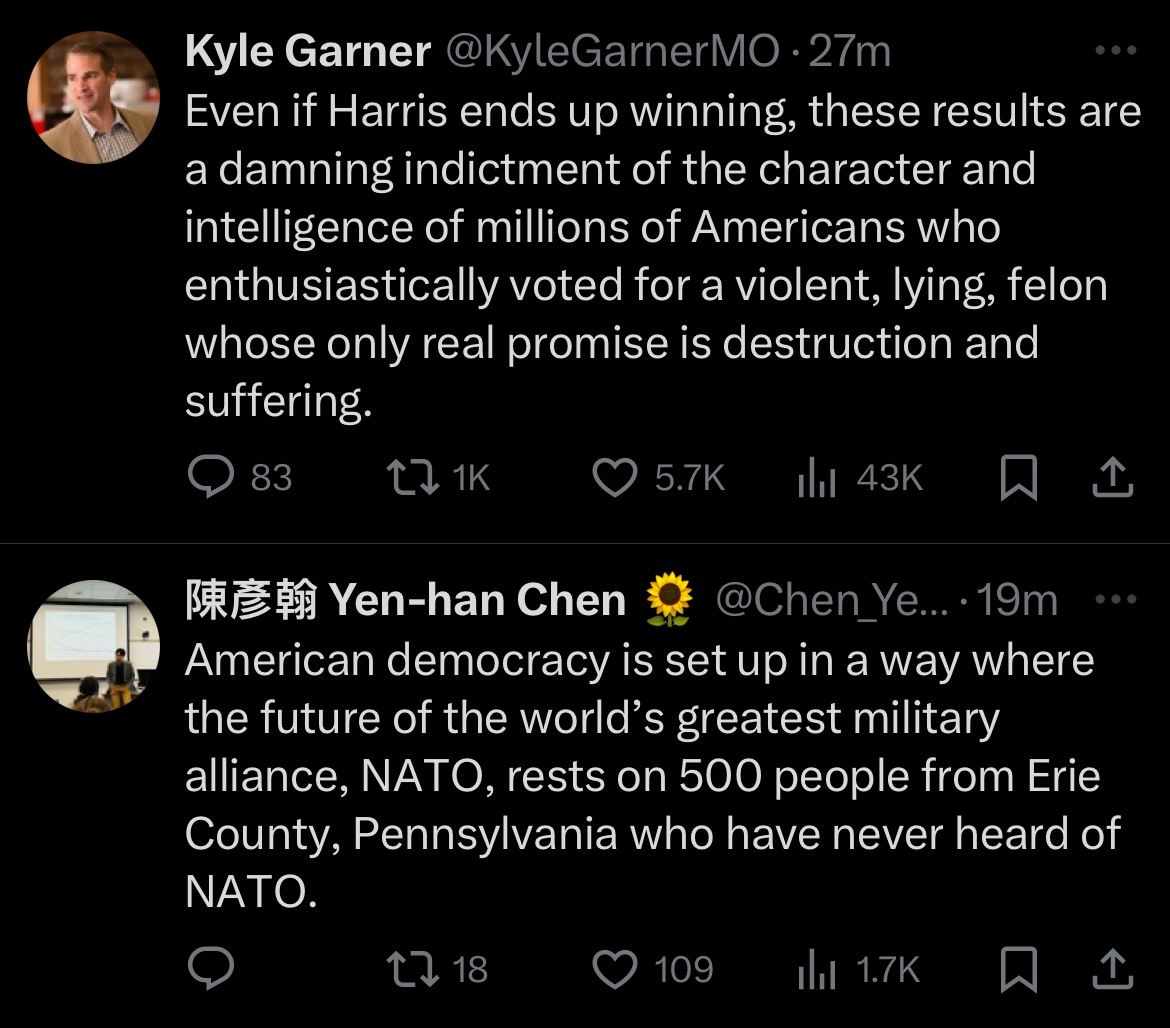Viewport: 1170px width, 1028px height.
Task: Open the Yen-han Chen display name link
Action: click(x=405, y=600)
